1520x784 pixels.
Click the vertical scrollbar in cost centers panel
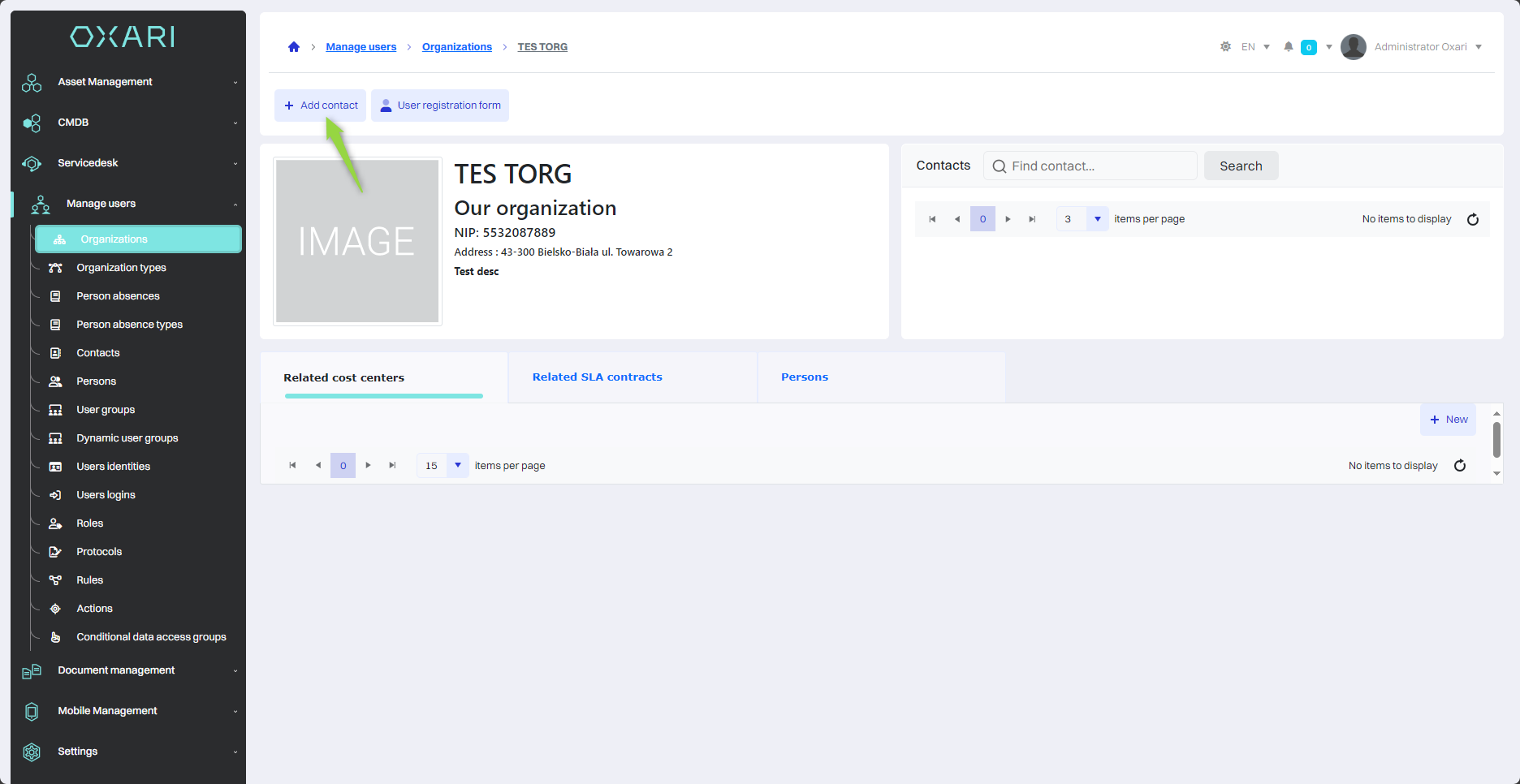(x=1496, y=440)
